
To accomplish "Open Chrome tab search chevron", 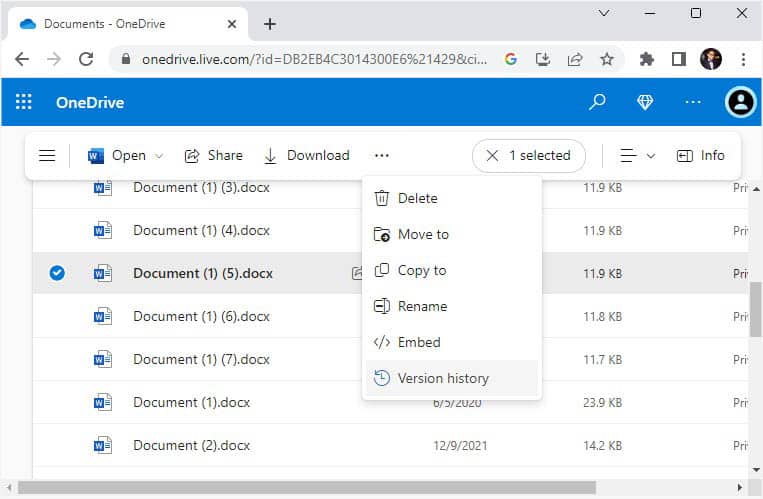I will (x=603, y=13).
